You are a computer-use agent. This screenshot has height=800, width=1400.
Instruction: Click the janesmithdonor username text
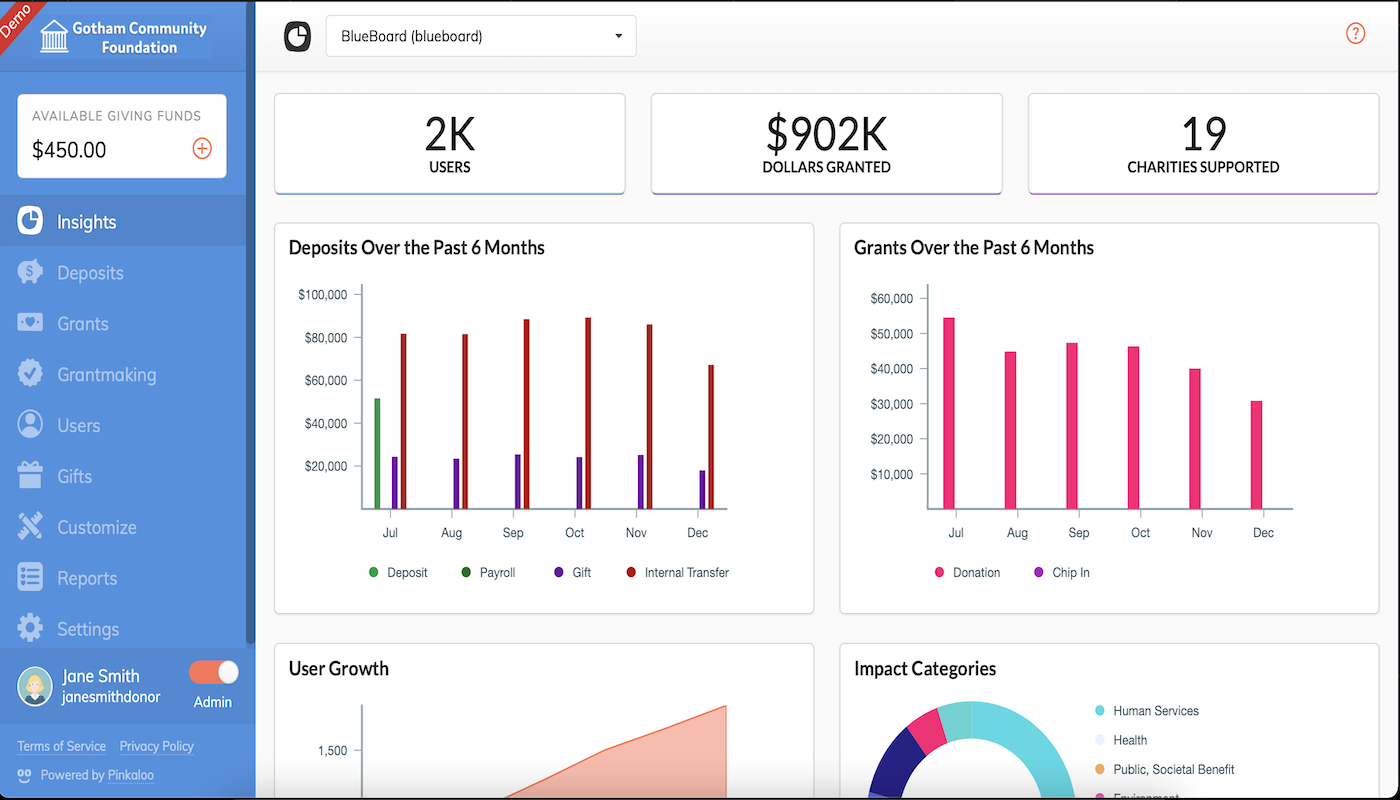[111, 697]
